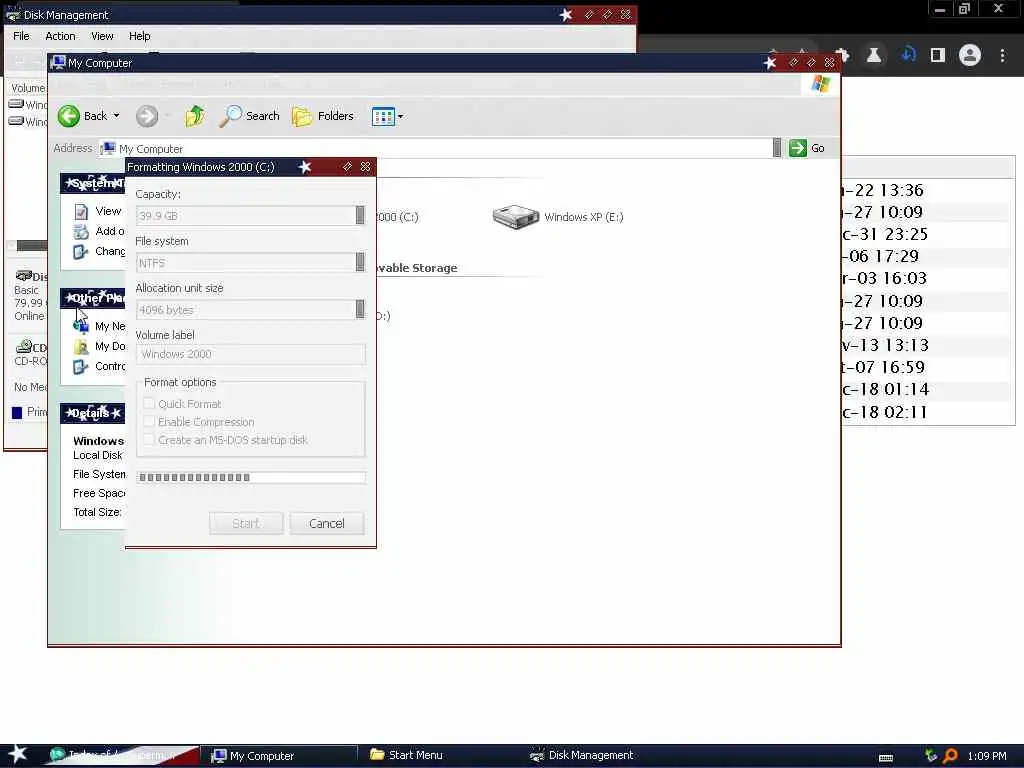The height and width of the screenshot is (768, 1024).
Task: Click the Cancel button in Format dialog
Action: coord(327,524)
